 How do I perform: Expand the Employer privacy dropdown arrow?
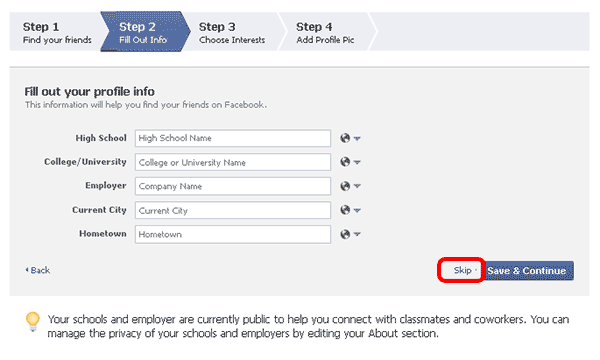357,186
